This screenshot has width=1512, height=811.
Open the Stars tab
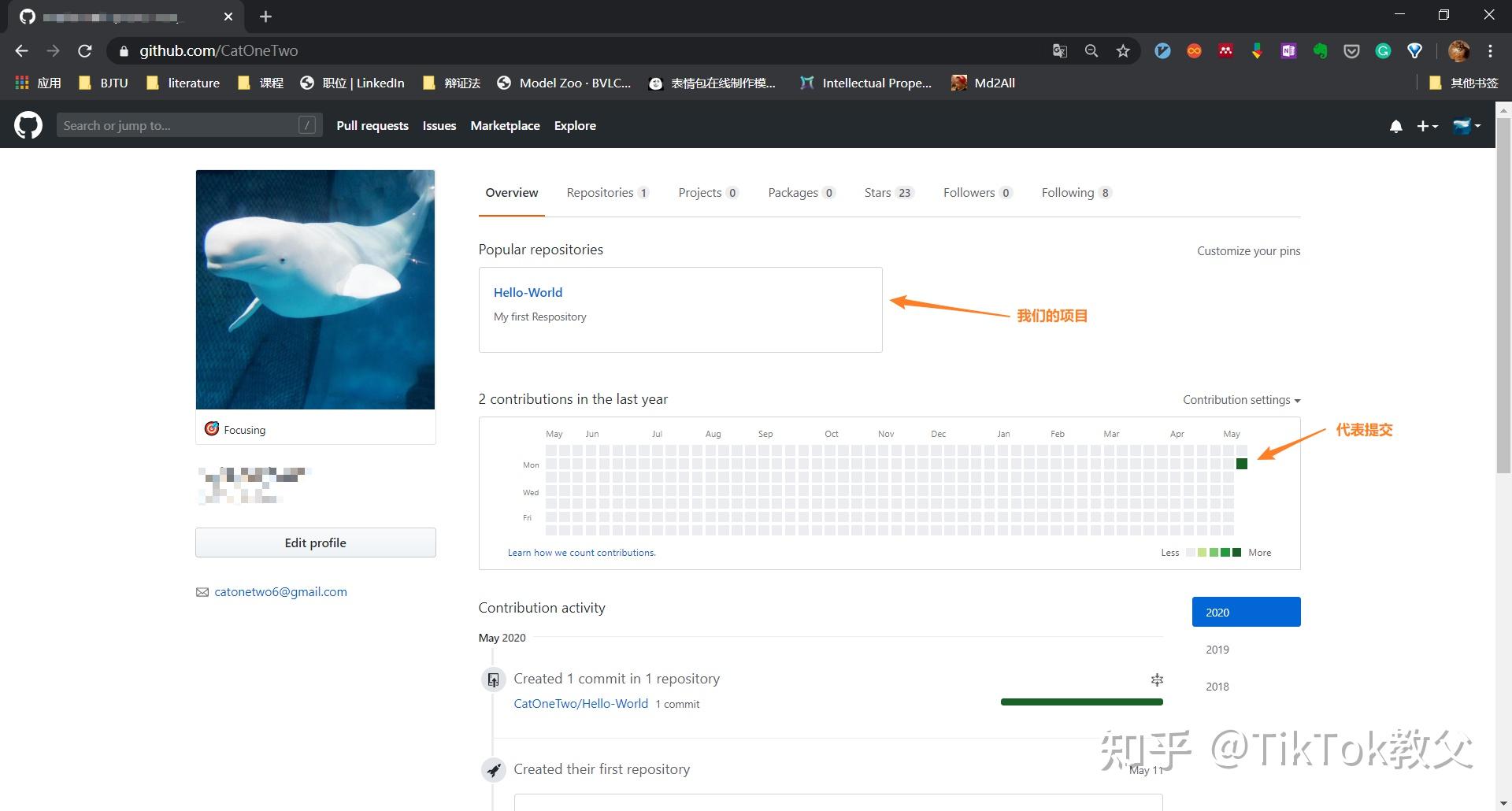(x=888, y=193)
